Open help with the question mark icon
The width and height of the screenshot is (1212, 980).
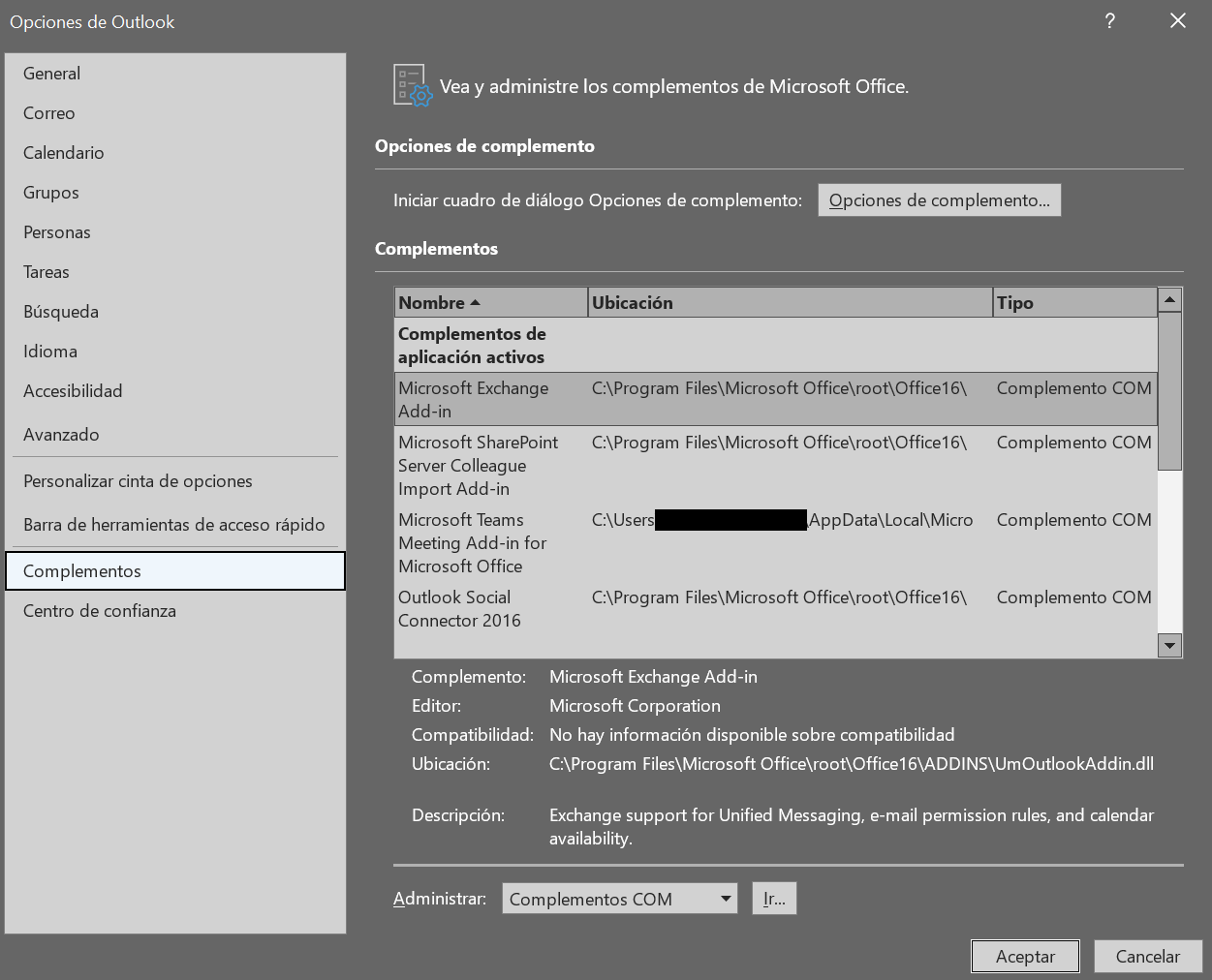click(1110, 21)
